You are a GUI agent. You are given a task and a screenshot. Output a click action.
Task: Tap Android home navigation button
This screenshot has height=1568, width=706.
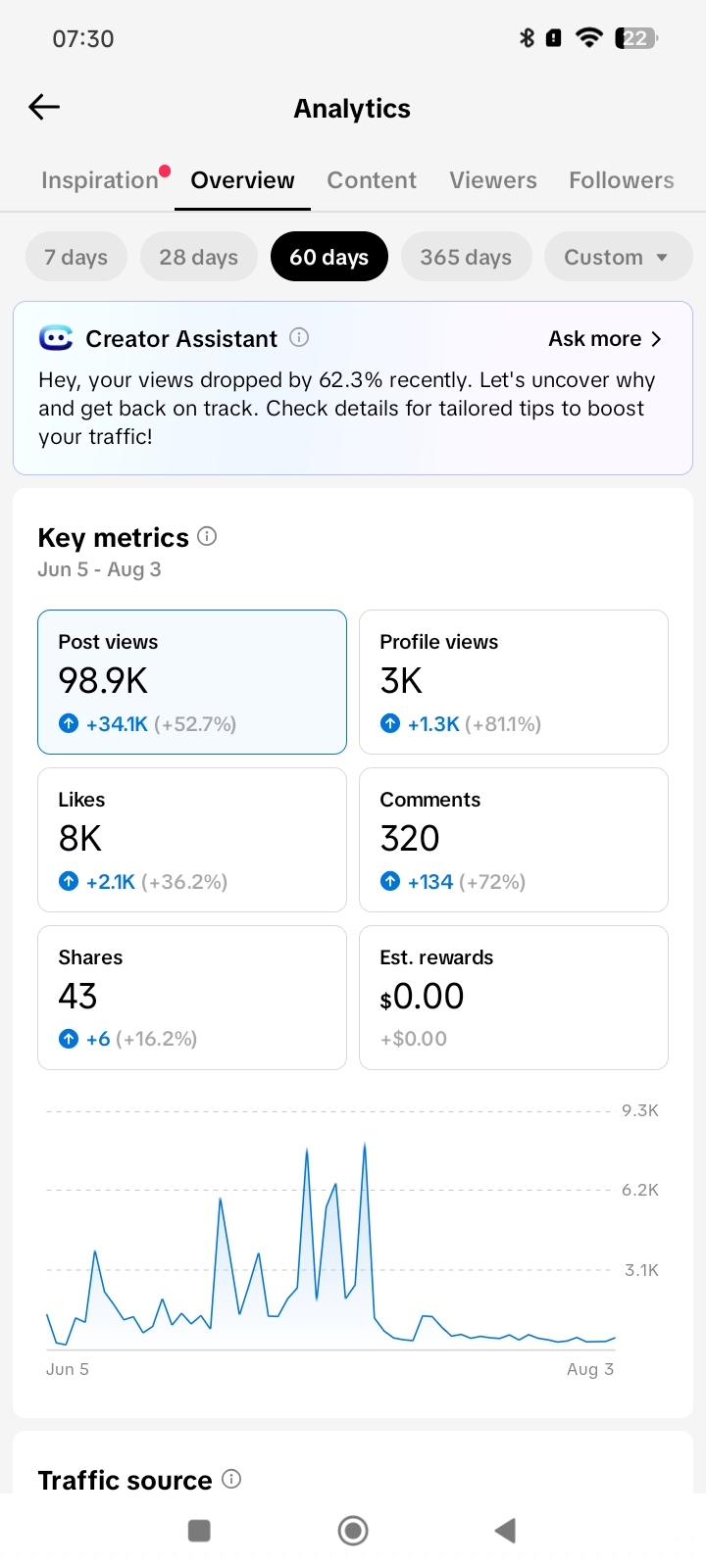tap(353, 1531)
